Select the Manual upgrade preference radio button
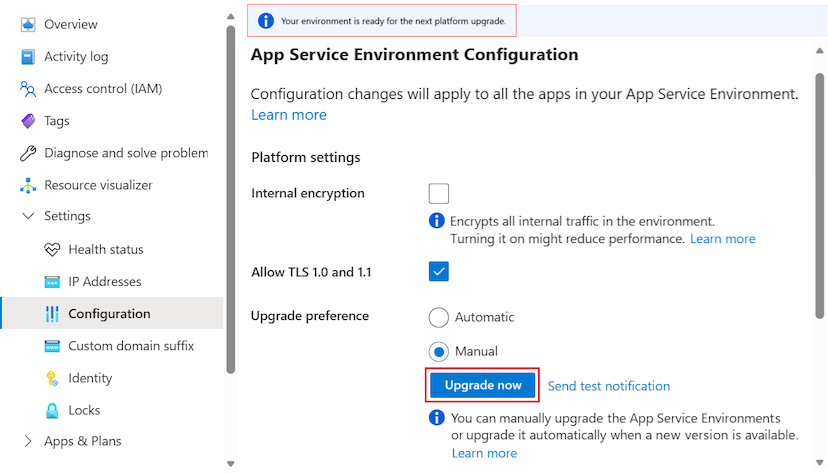 (x=438, y=352)
